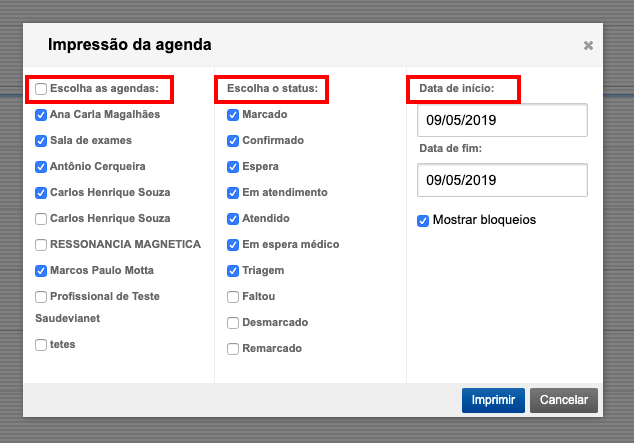Screen dimensions: 634x443
Task: Uncheck Marcos Paulo Motta agenda
Action: click(40, 270)
